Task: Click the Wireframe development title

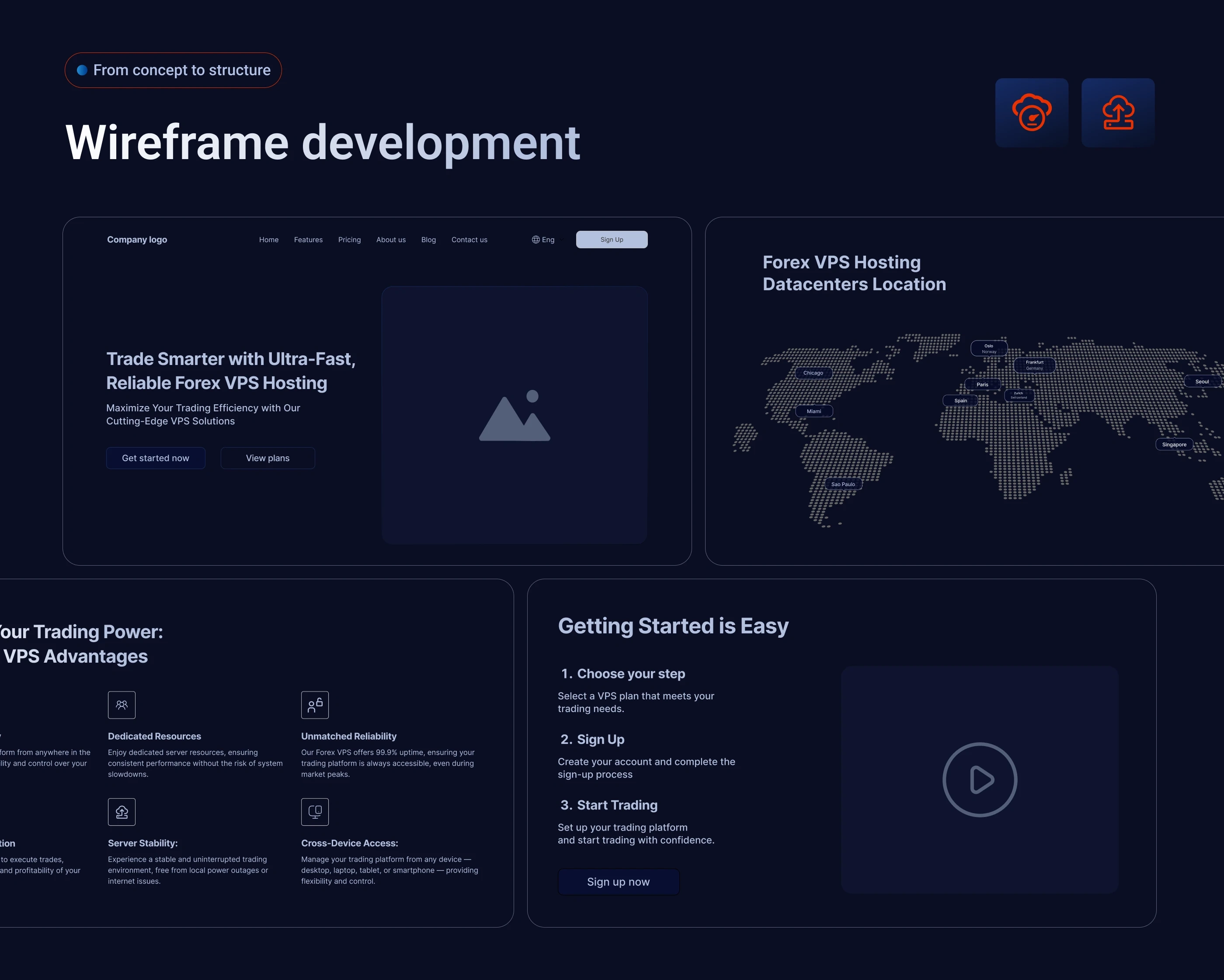Action: click(x=323, y=142)
